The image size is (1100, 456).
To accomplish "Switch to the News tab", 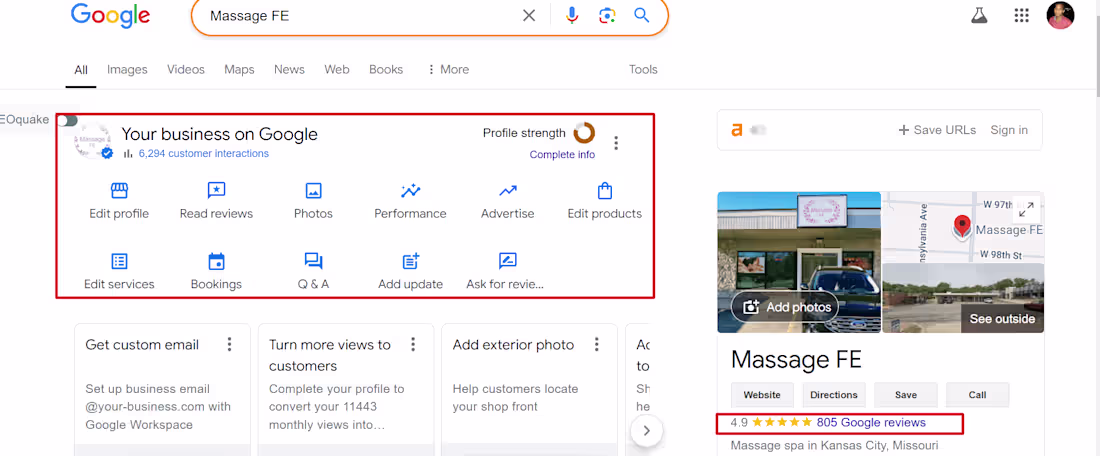I will click(x=289, y=69).
